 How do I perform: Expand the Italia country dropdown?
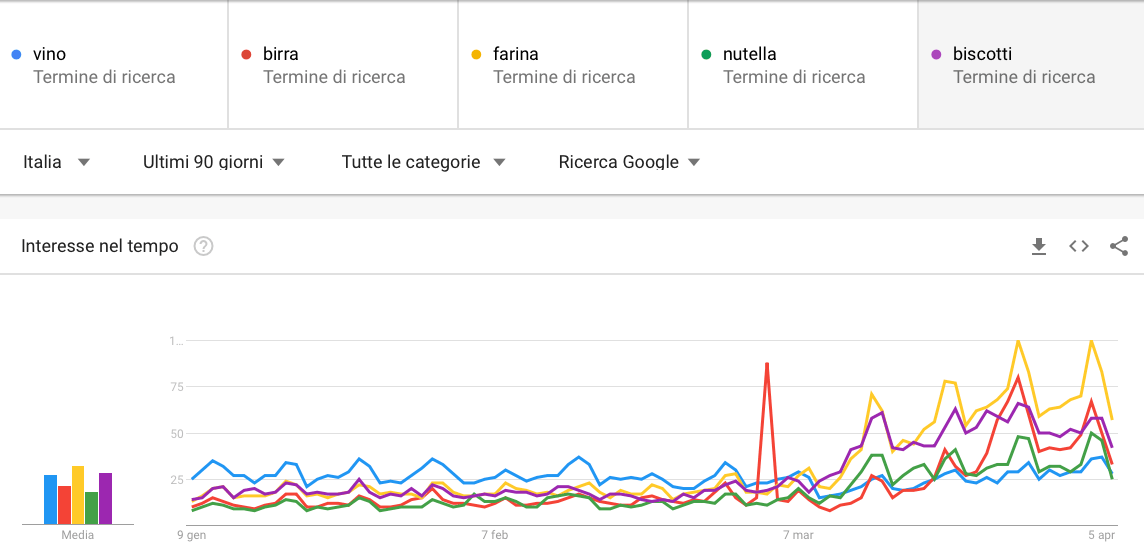pyautogui.click(x=56, y=162)
